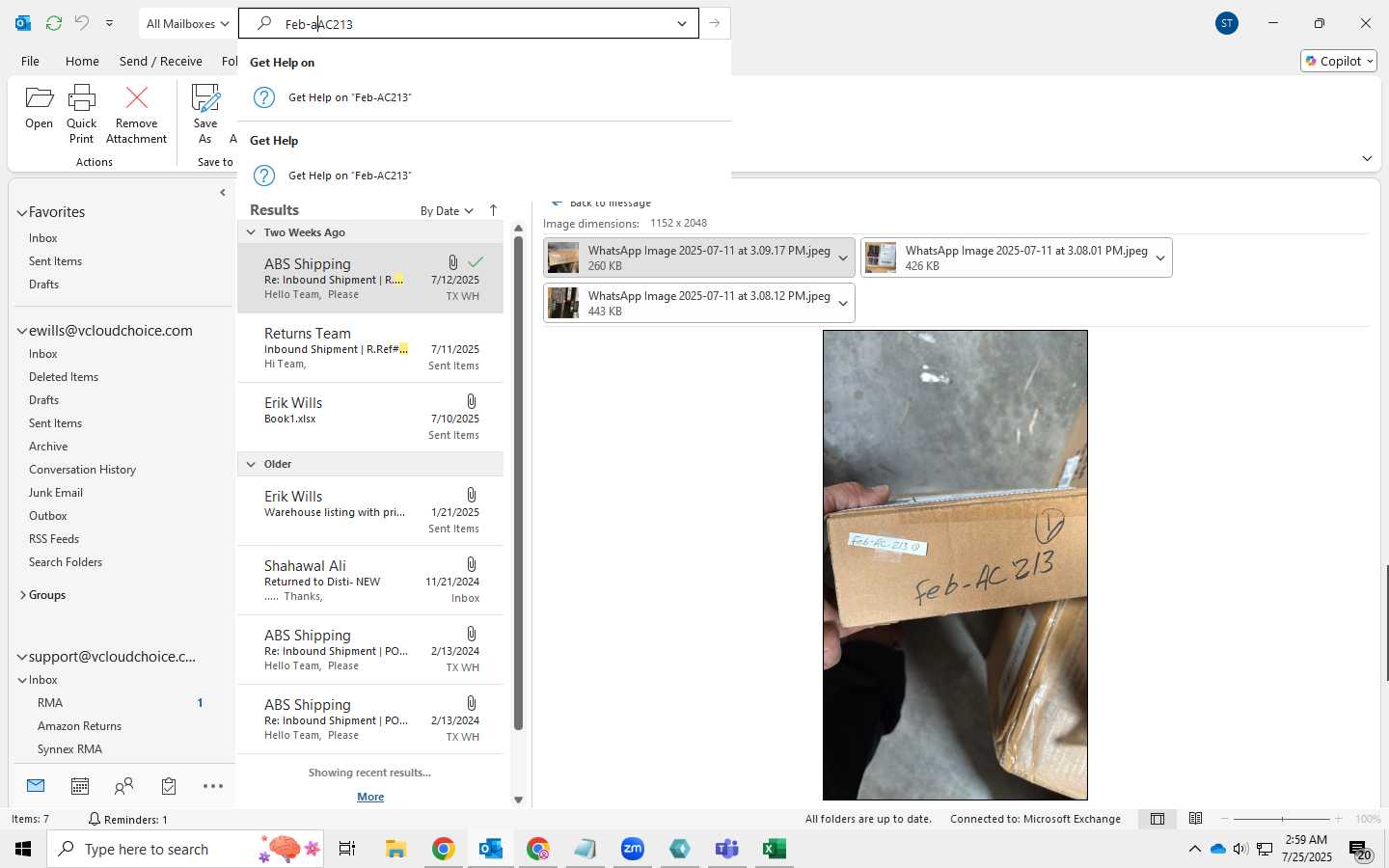Click Back to message arrow
This screenshot has height=868, width=1389.
[557, 203]
